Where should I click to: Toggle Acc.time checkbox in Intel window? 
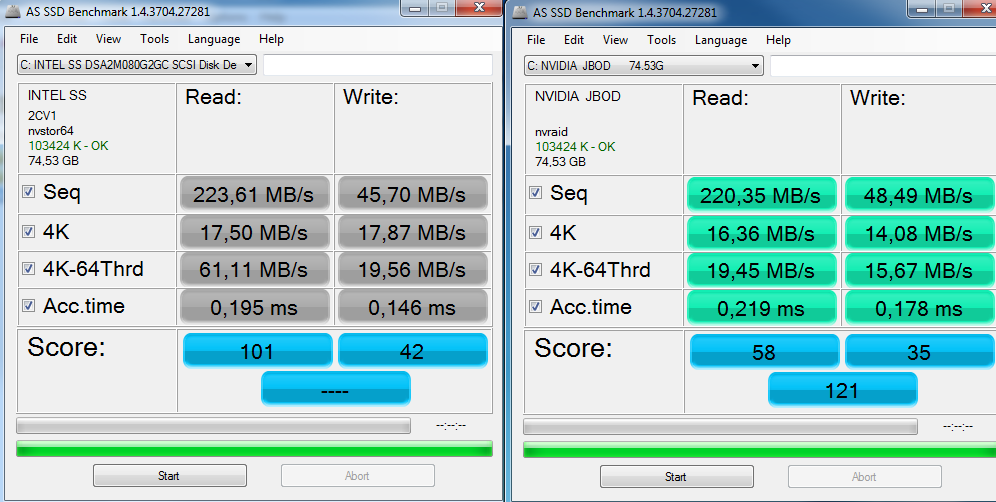coord(29,306)
